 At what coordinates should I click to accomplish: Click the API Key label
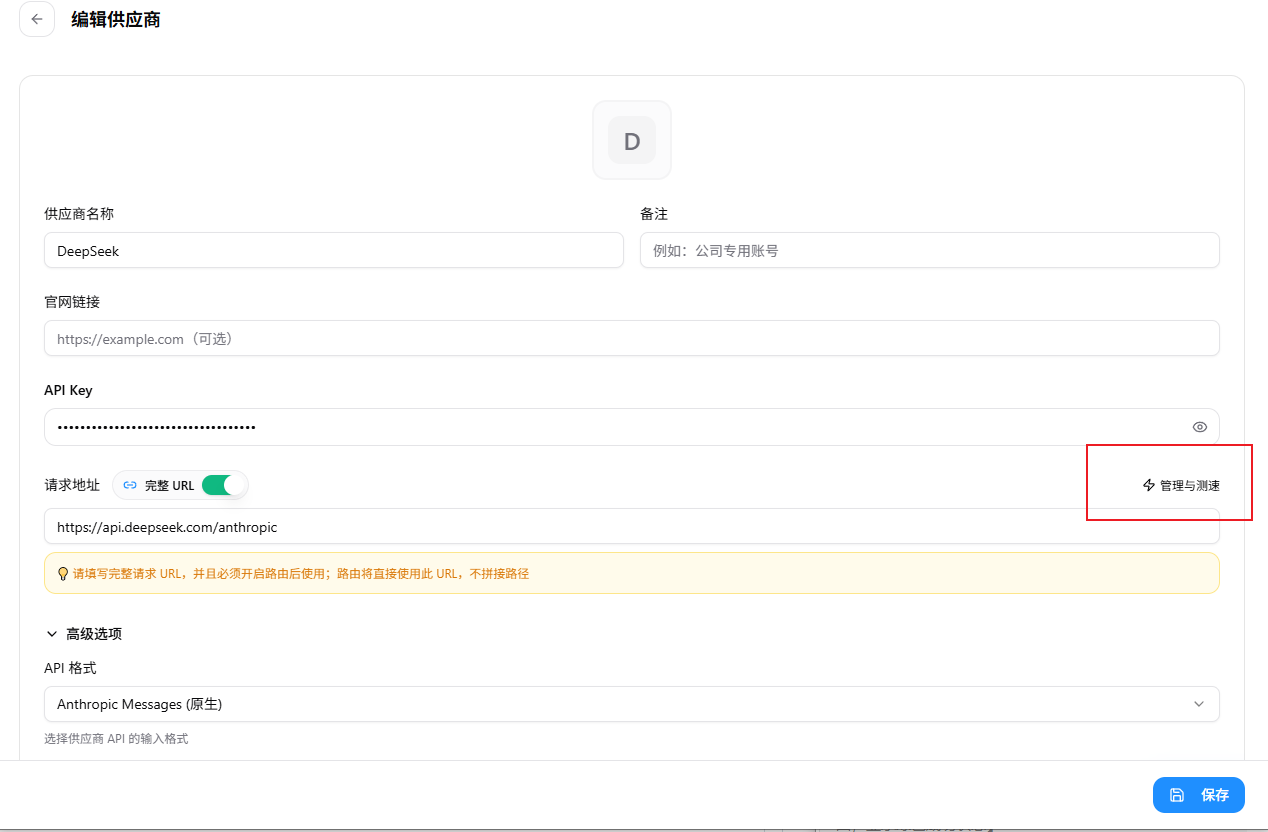[68, 390]
